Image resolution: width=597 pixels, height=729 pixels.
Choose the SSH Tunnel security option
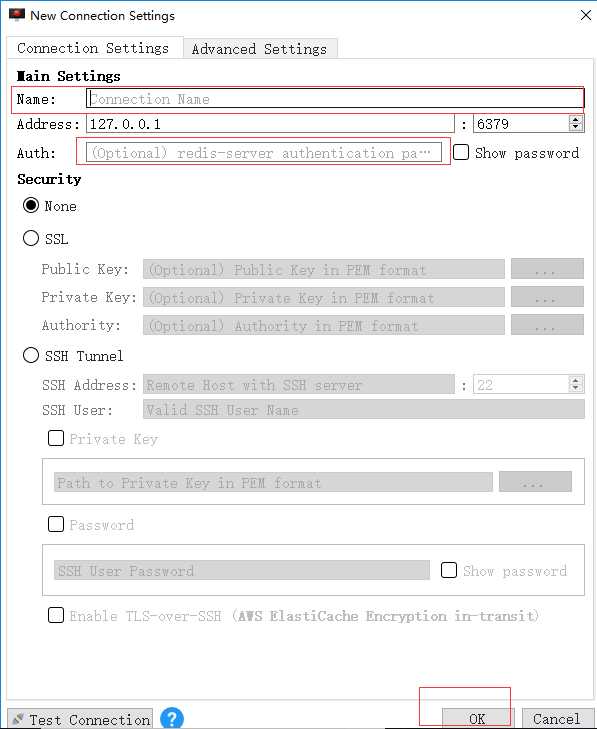[x=31, y=355]
